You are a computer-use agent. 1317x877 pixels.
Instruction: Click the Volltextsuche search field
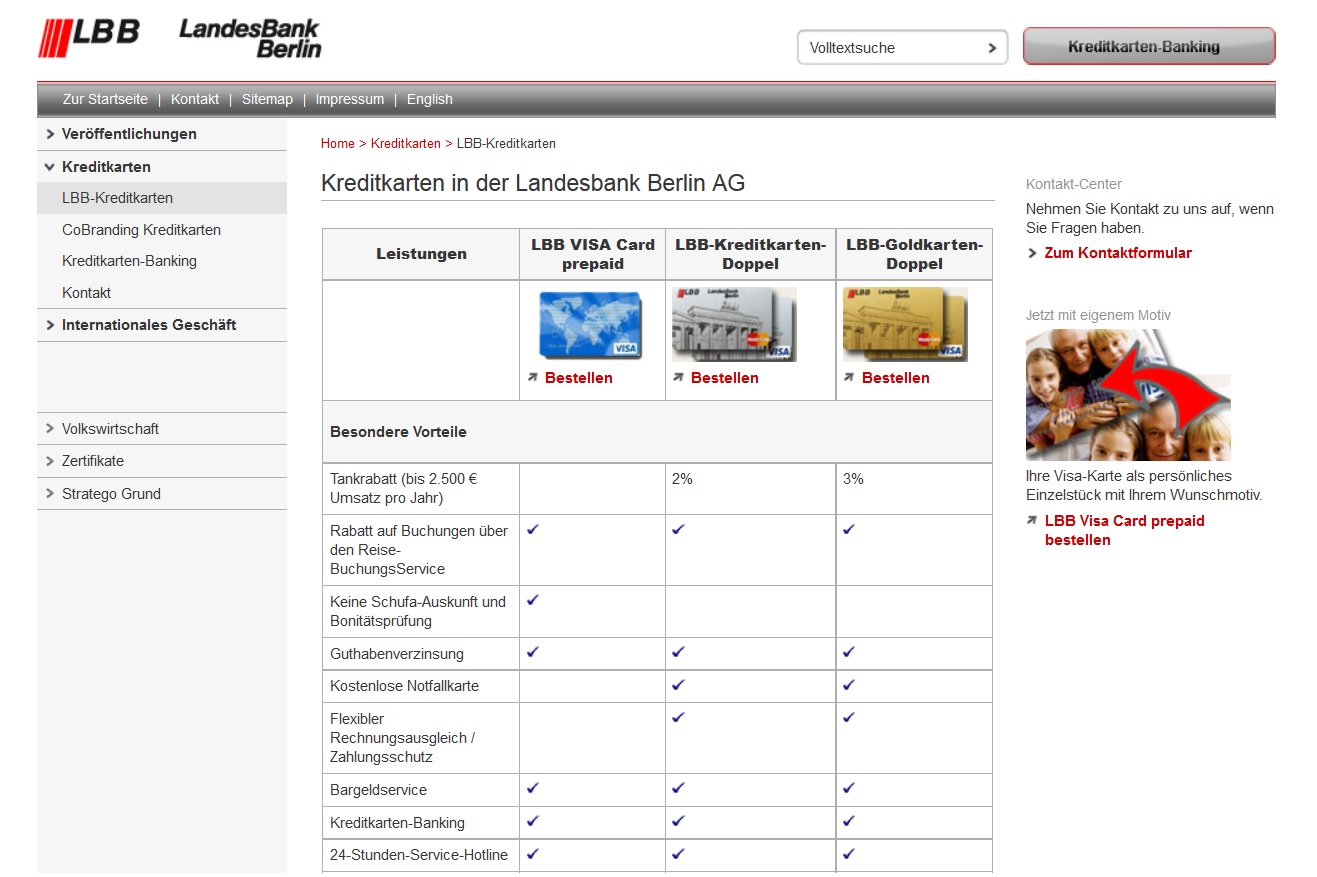click(903, 47)
